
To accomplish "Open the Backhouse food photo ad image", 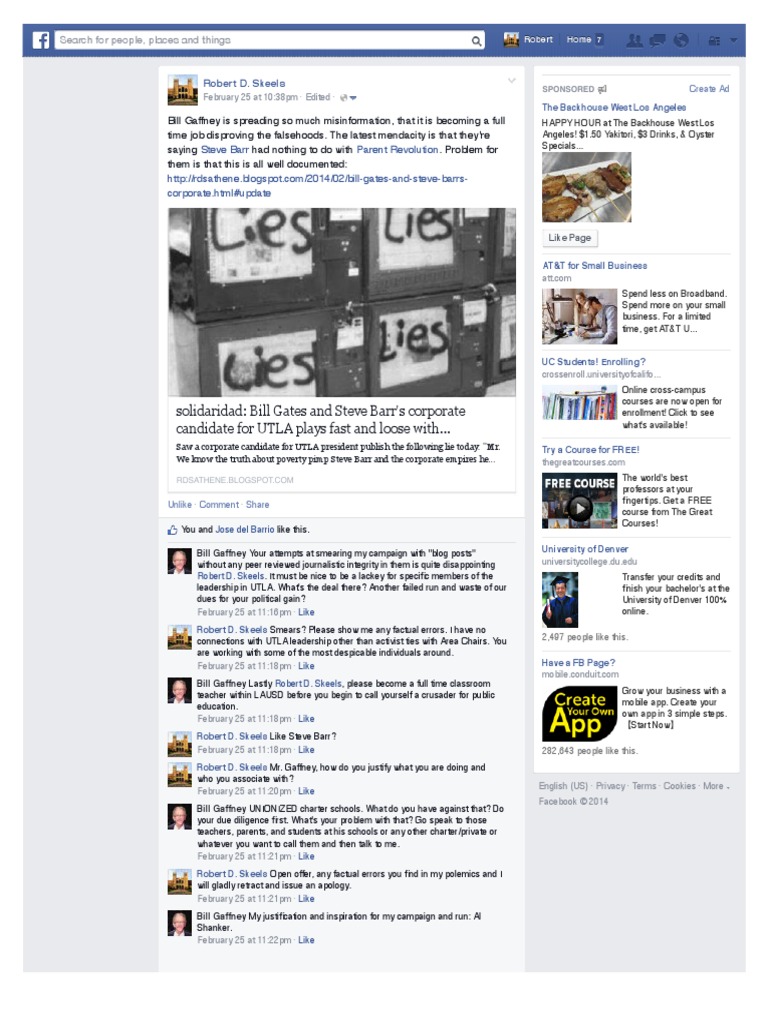I will point(586,187).
